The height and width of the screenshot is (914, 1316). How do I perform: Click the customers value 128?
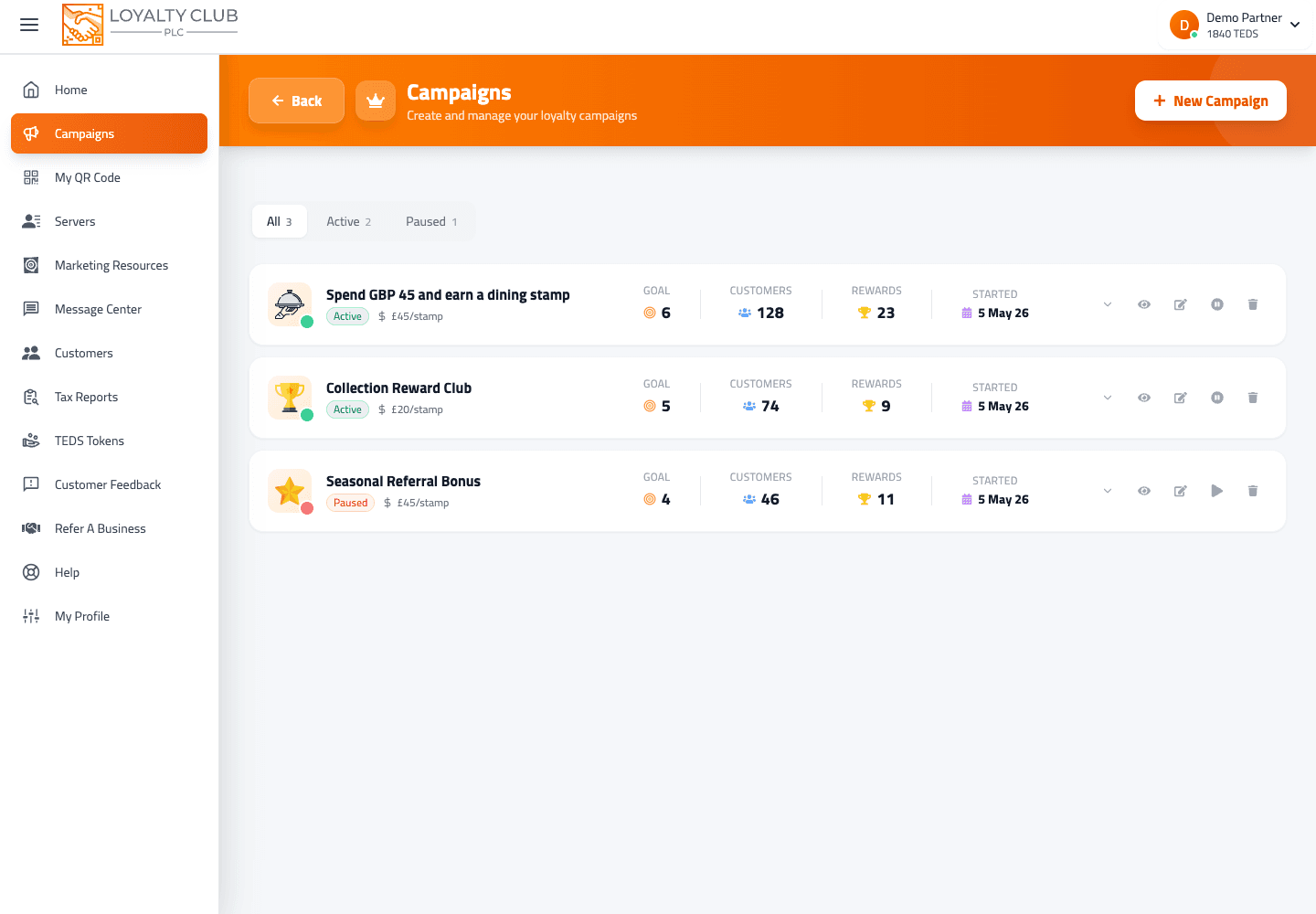click(x=770, y=313)
